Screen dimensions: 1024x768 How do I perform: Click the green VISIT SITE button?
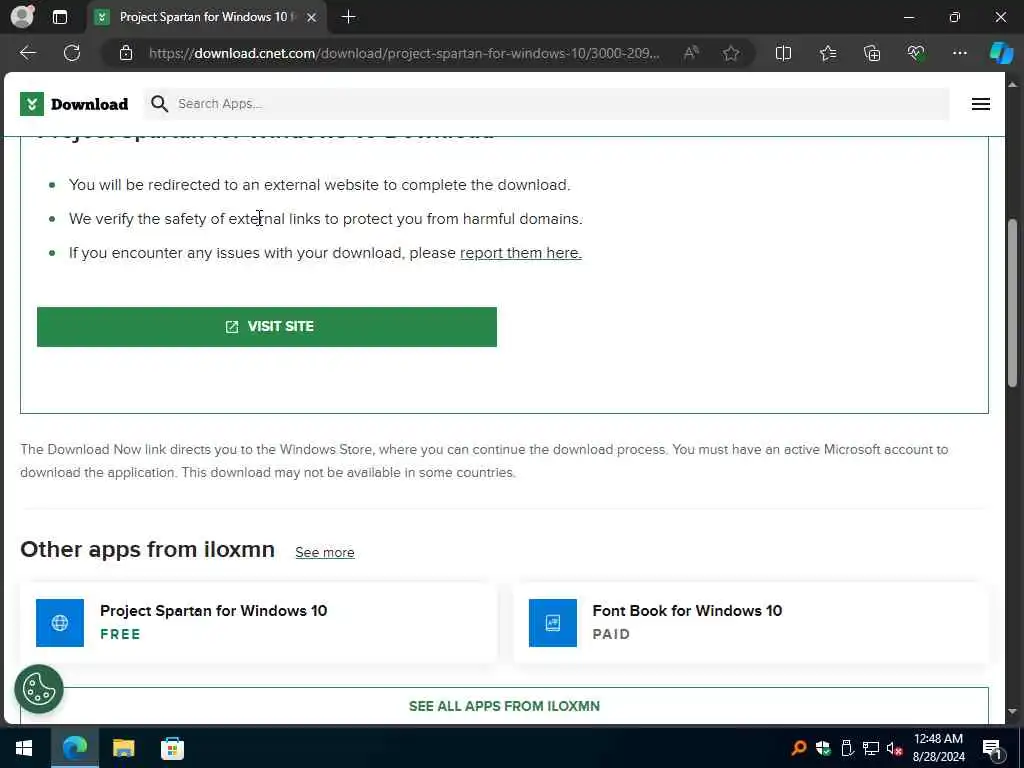(x=266, y=327)
